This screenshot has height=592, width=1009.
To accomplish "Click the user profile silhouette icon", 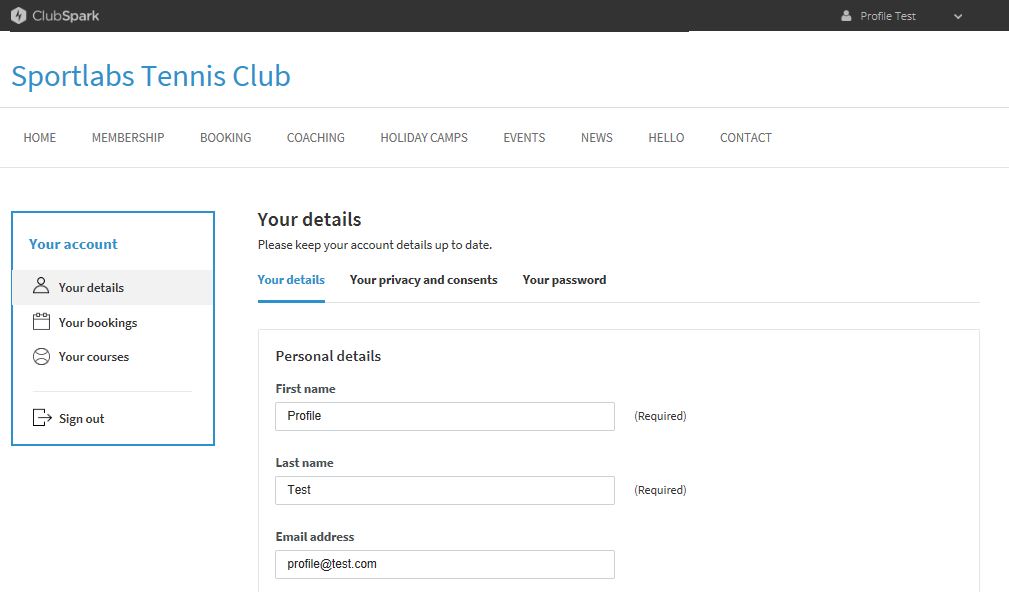I will tap(846, 16).
